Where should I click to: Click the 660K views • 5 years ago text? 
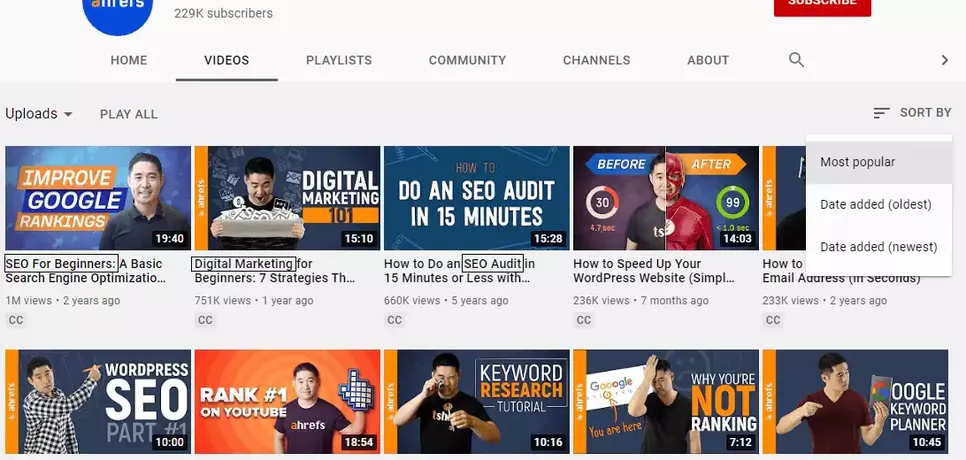446,301
